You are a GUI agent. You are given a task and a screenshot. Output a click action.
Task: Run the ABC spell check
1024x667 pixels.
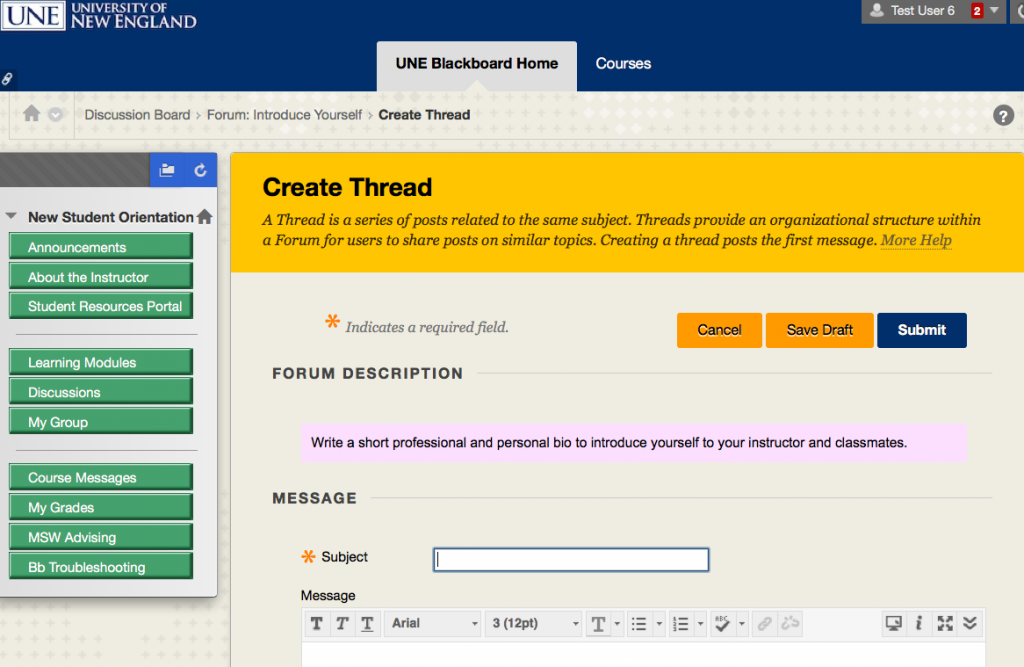pyautogui.click(x=722, y=623)
